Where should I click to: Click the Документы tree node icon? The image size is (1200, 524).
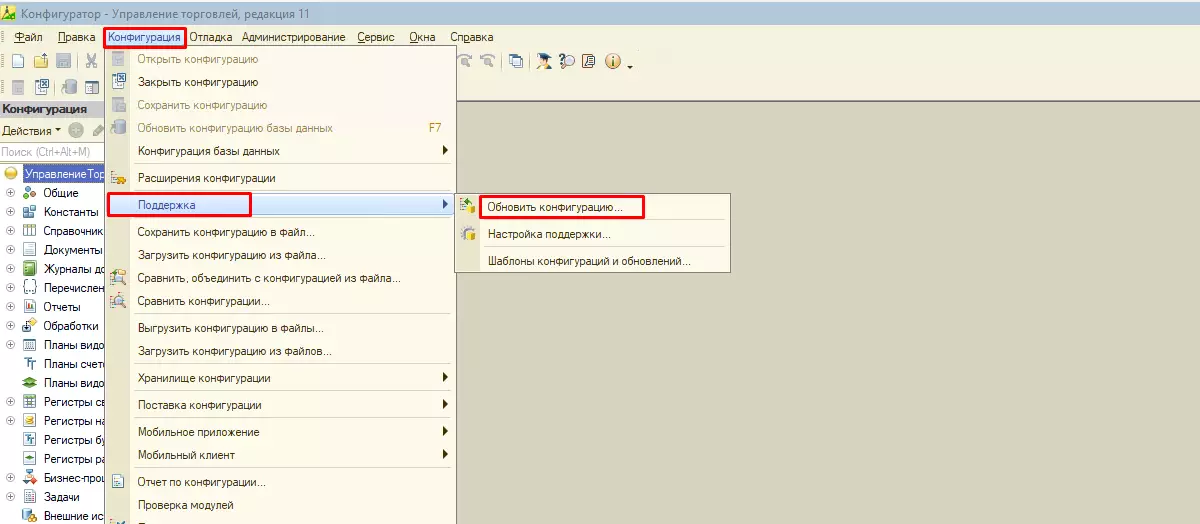(x=30, y=250)
